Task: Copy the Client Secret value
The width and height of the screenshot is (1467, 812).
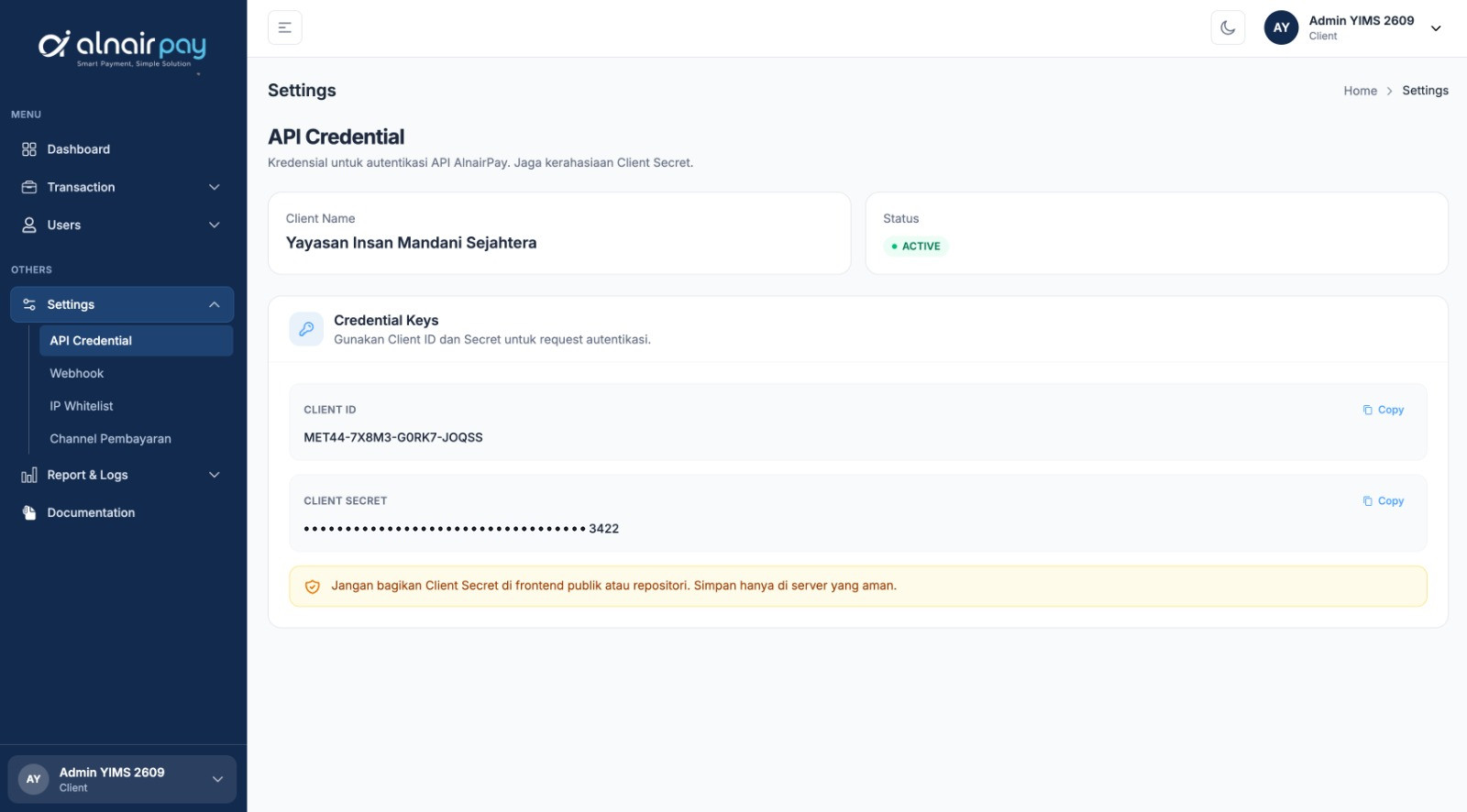Action: point(1384,501)
